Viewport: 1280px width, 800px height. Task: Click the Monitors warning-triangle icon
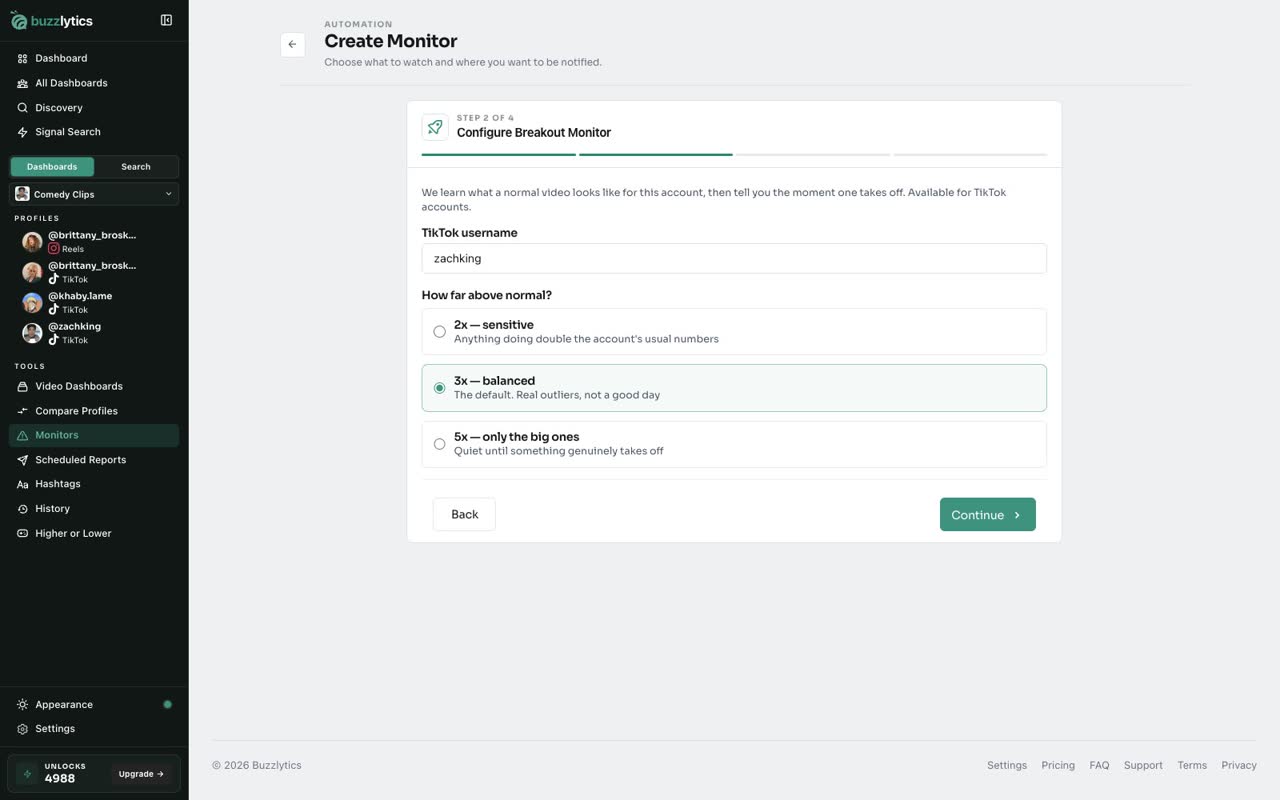(23, 435)
